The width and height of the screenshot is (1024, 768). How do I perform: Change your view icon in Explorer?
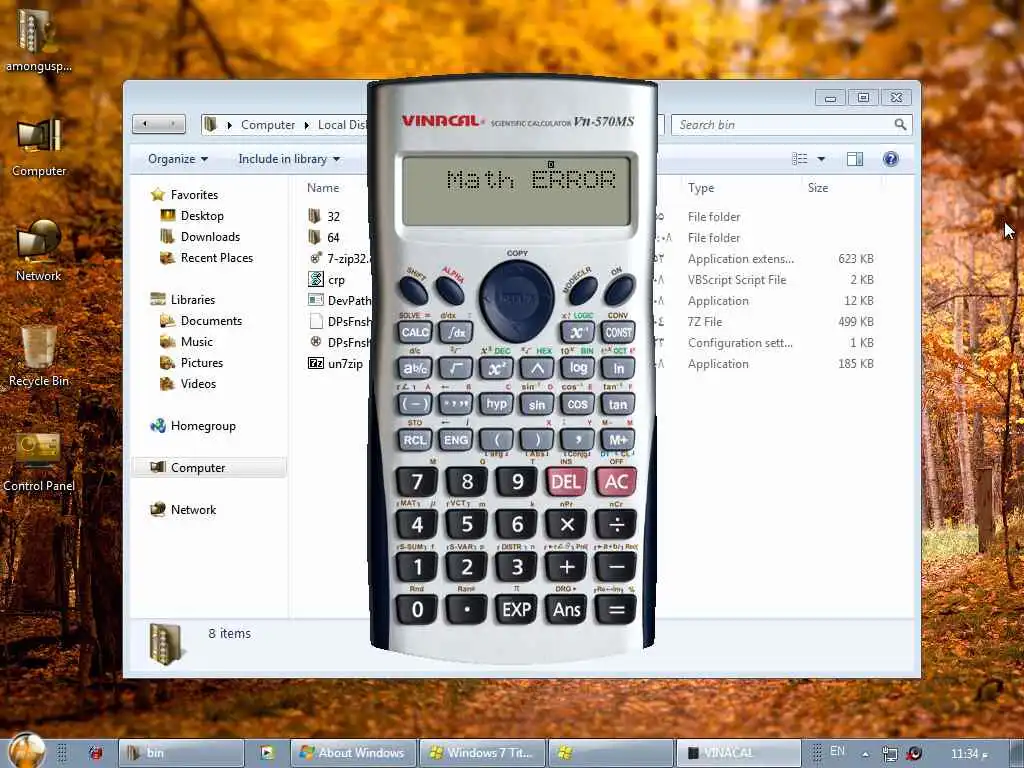pos(800,159)
